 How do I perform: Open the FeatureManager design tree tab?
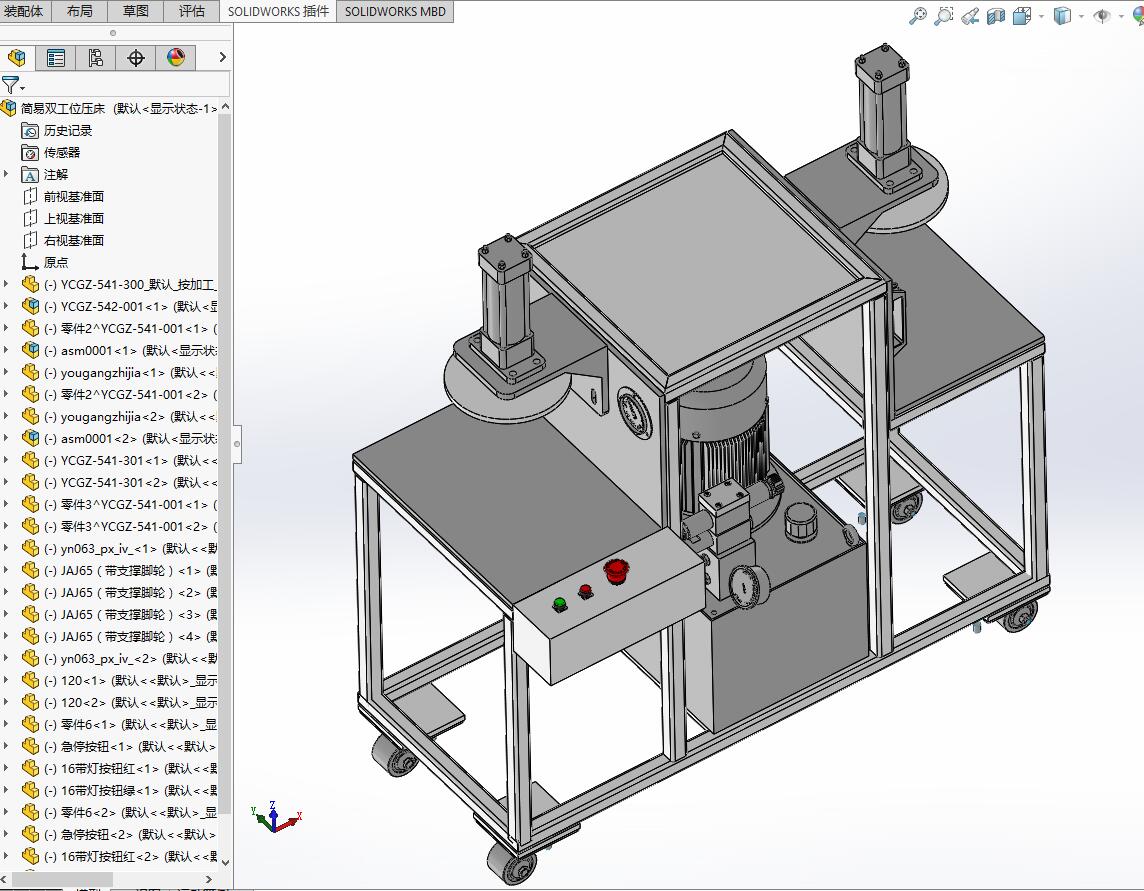[17, 58]
